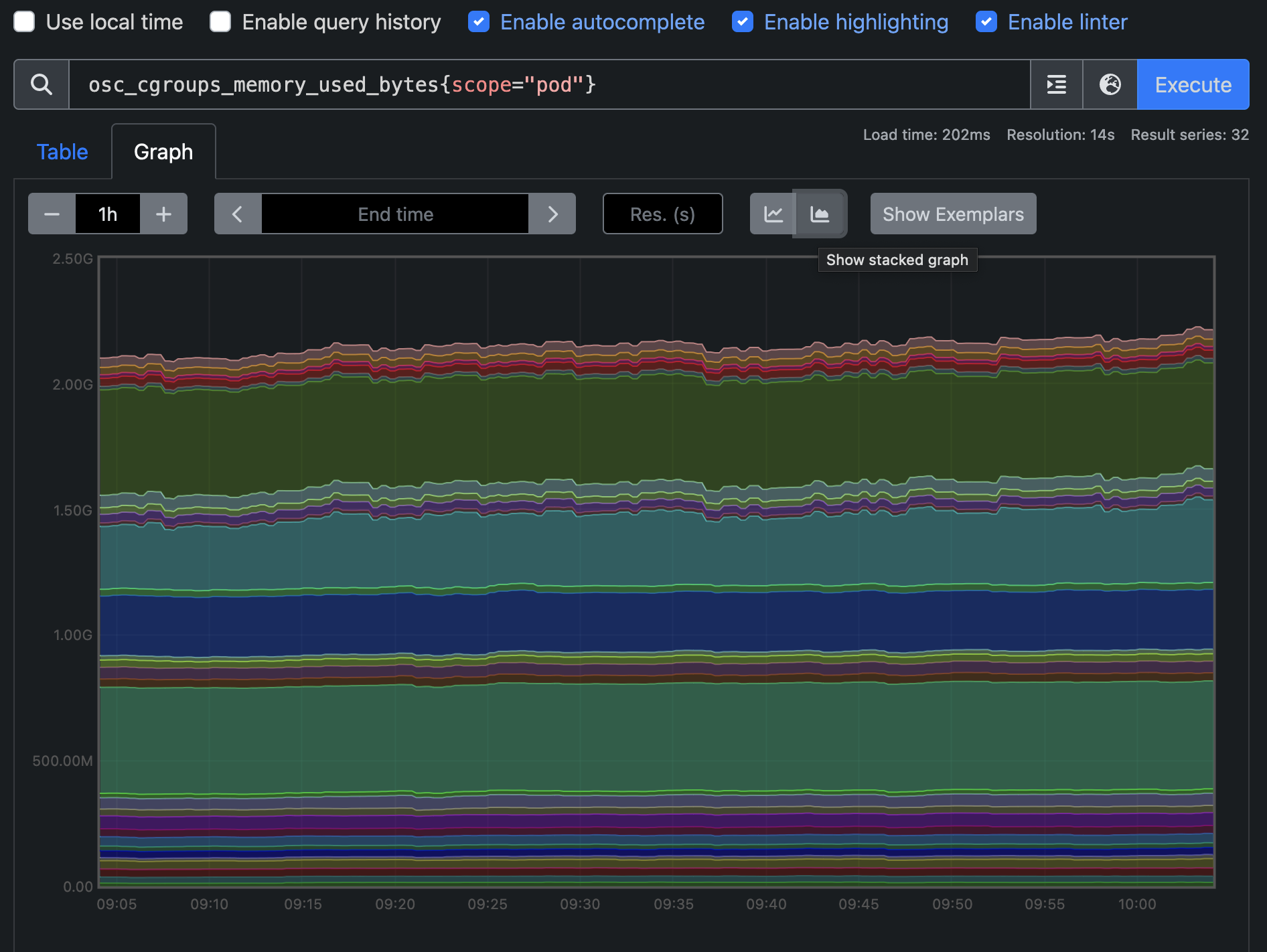Uncheck Enable highlighting
Screen dimensions: 1267x952
click(743, 22)
